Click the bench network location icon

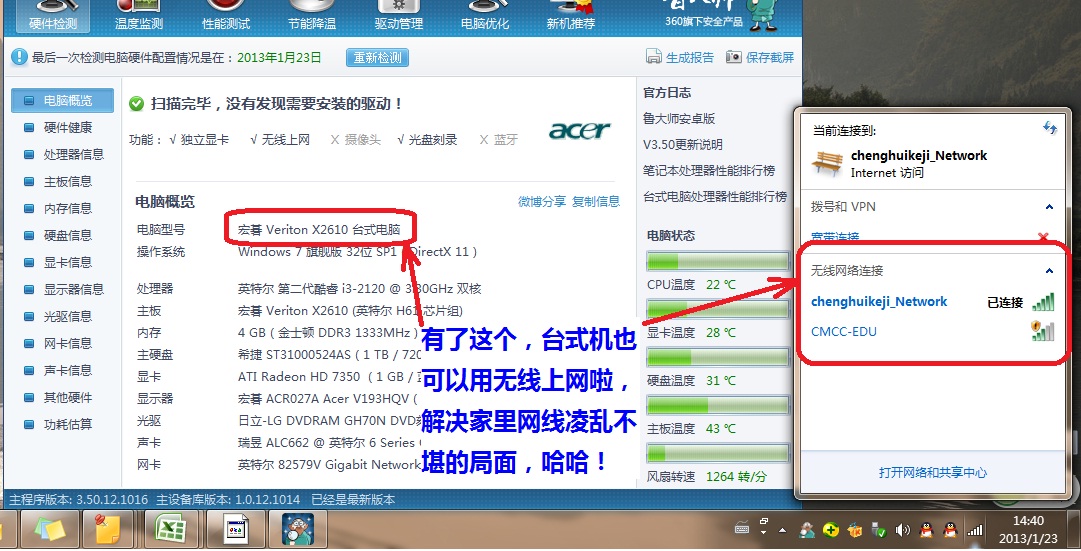click(827, 163)
